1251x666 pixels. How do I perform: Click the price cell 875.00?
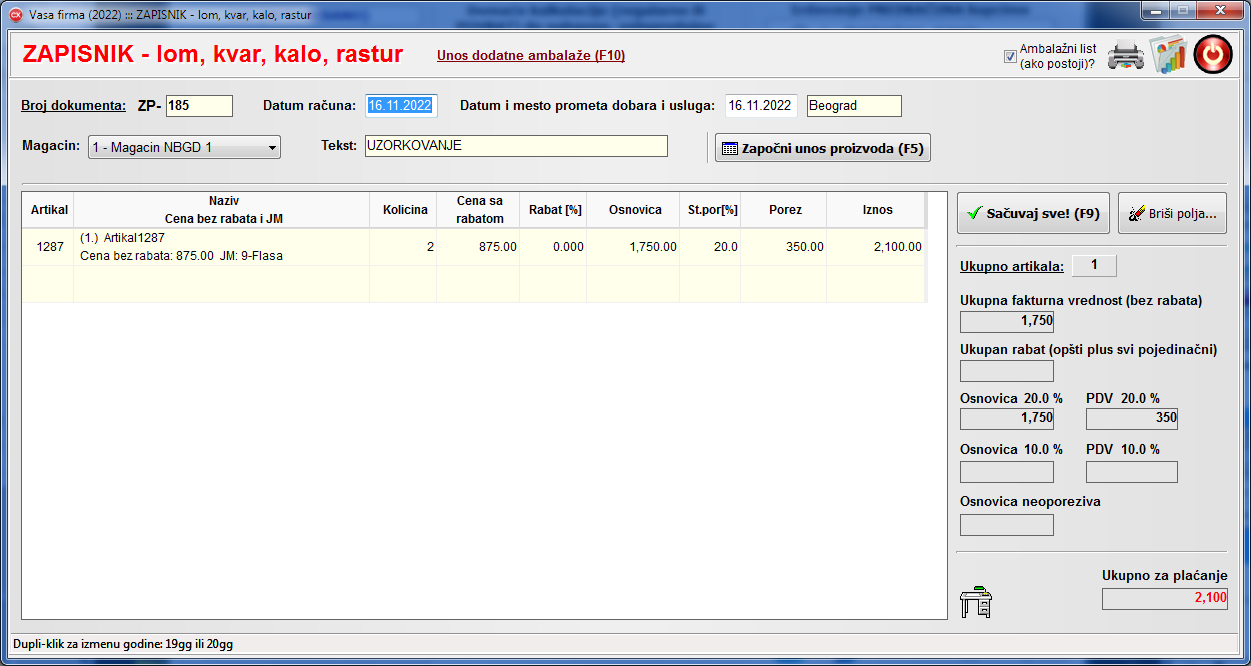click(x=479, y=247)
